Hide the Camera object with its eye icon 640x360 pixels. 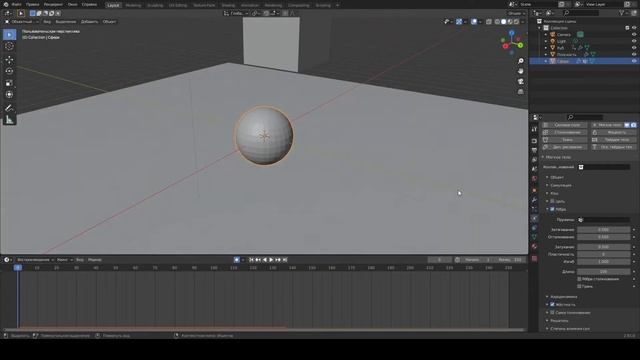[x=634, y=35]
